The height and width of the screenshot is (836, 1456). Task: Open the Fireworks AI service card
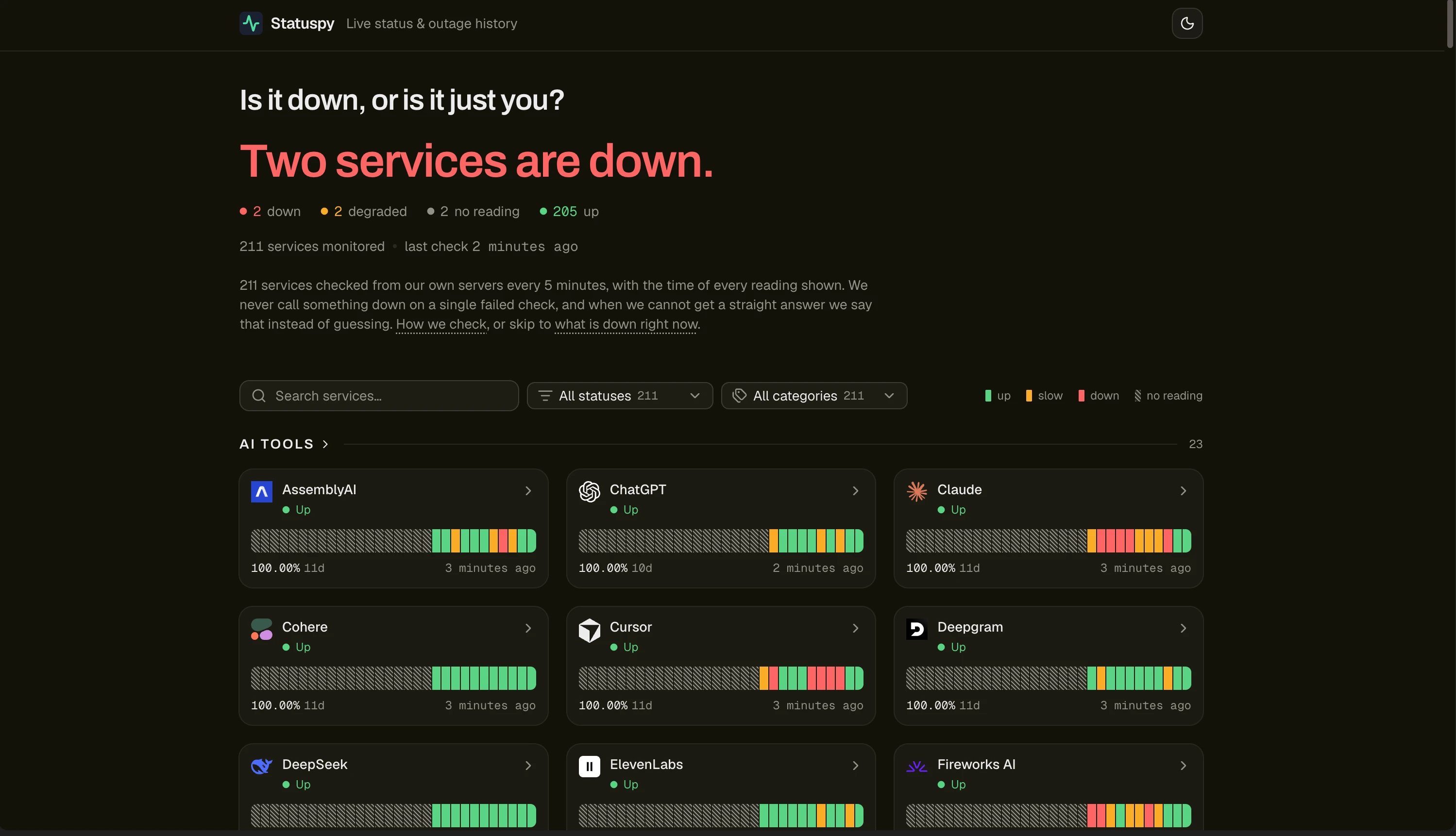1048,786
